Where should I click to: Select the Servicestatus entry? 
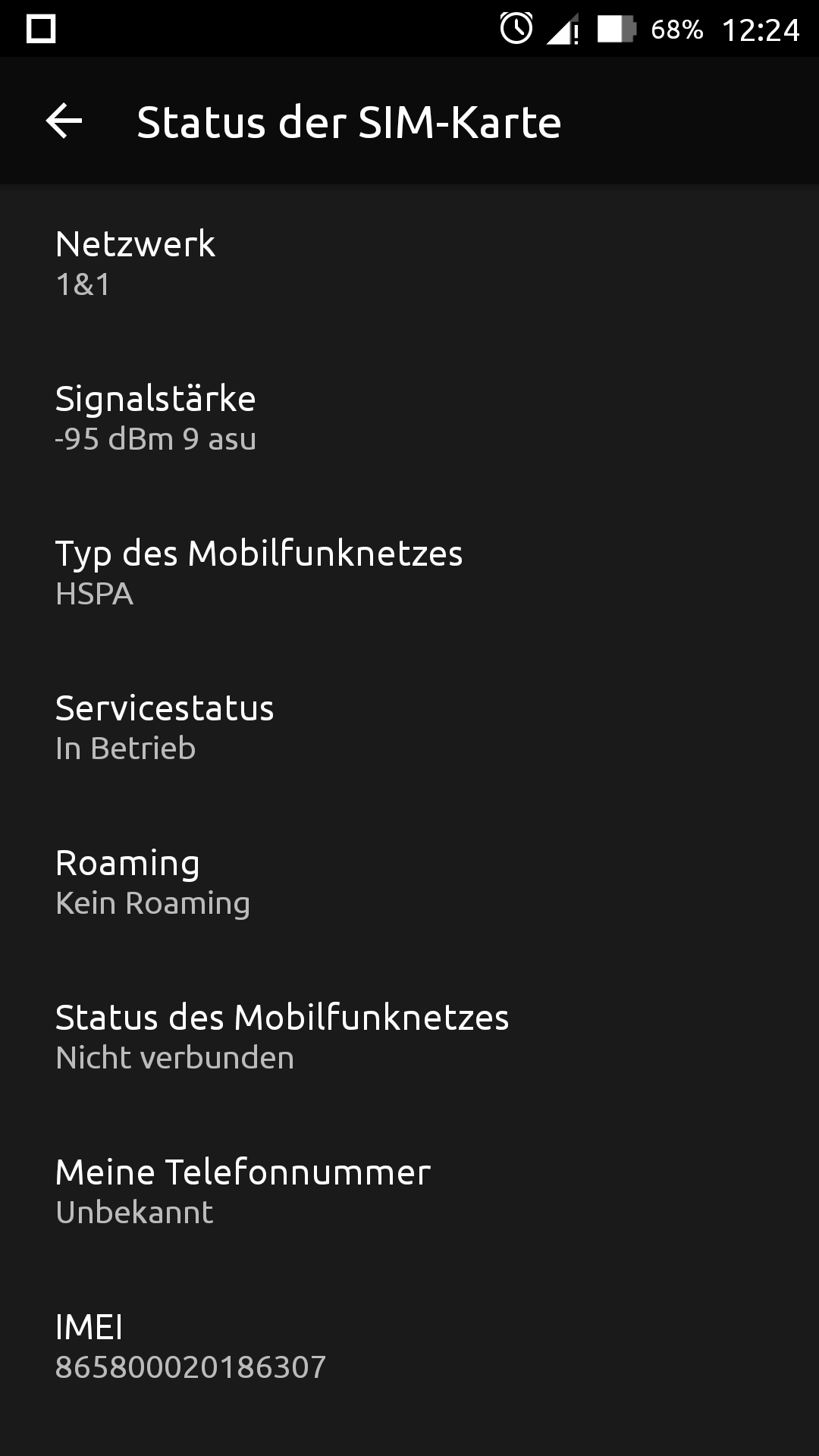[409, 727]
